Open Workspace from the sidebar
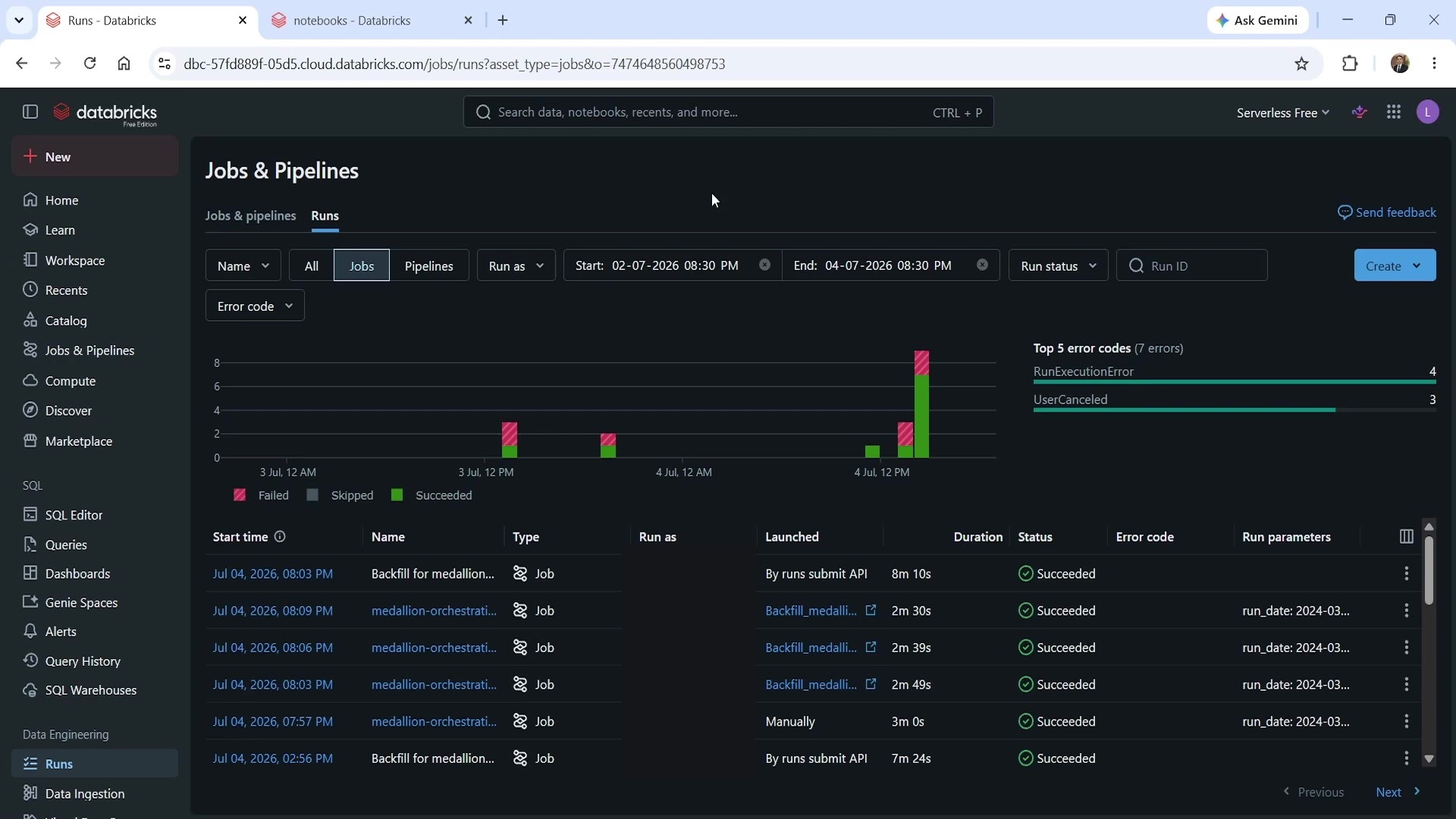Image resolution: width=1456 pixels, height=819 pixels. click(x=95, y=260)
